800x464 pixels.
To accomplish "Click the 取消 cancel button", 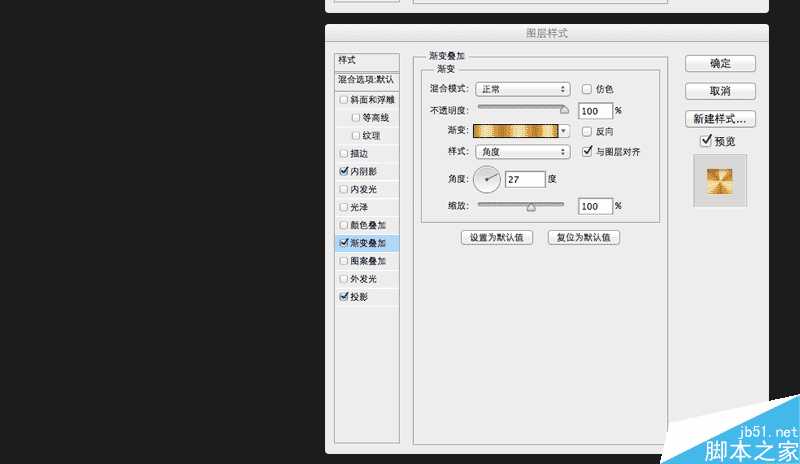I will coord(720,91).
